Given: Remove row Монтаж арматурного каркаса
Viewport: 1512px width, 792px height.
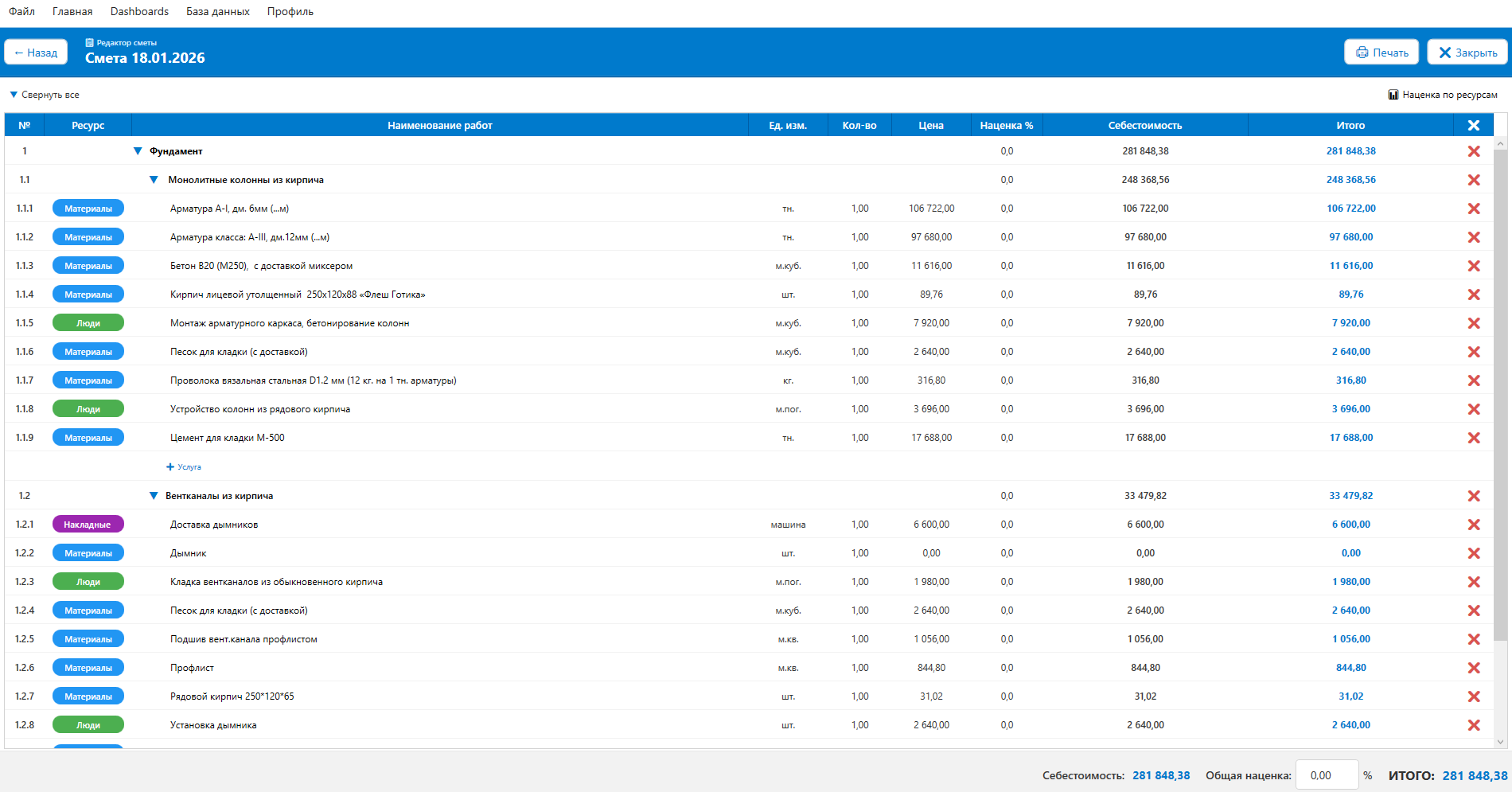Looking at the screenshot, I should (x=1474, y=323).
